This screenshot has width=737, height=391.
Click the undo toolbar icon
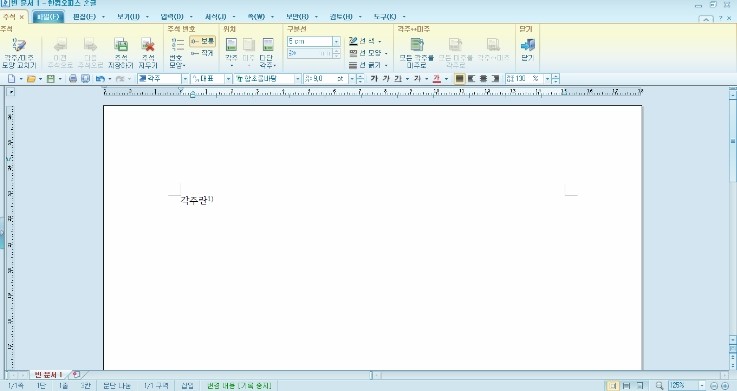[100, 79]
